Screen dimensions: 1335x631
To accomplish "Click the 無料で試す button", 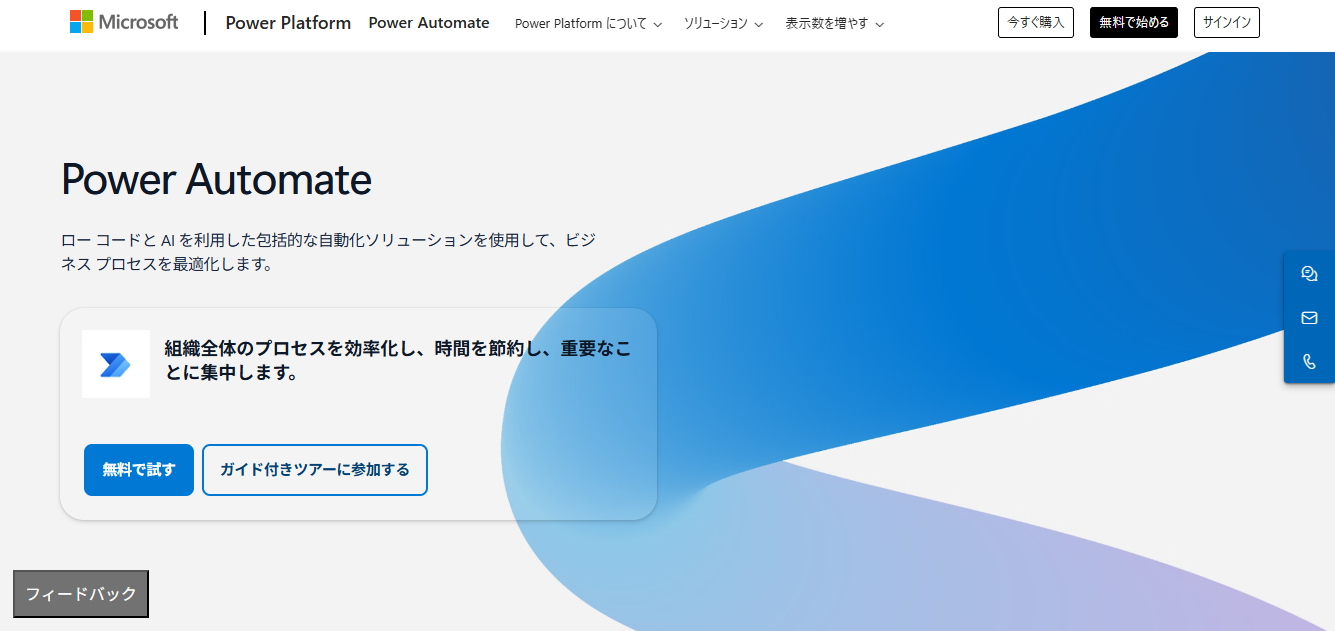I will tap(139, 470).
